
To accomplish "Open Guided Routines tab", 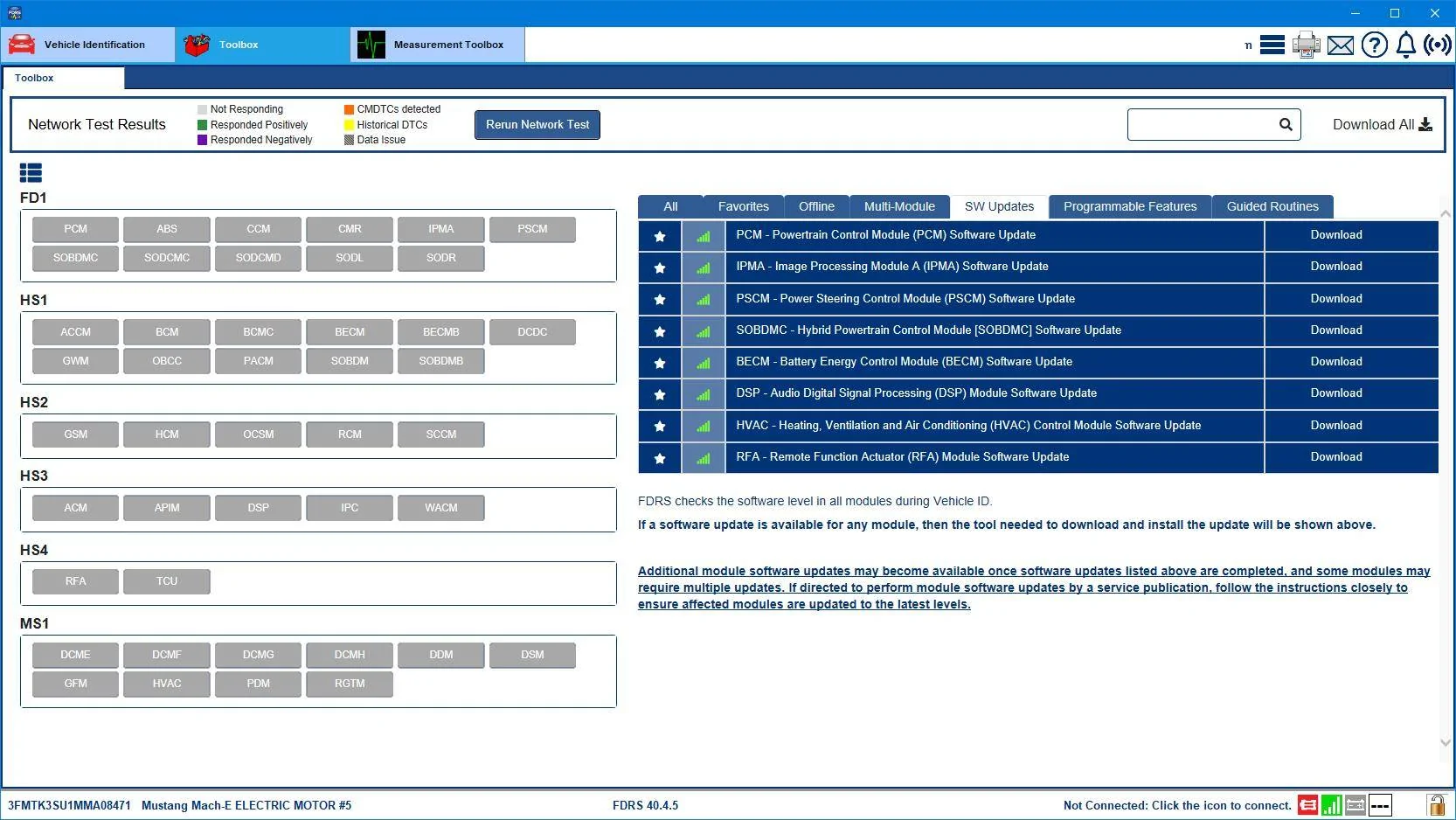I will click(1272, 206).
